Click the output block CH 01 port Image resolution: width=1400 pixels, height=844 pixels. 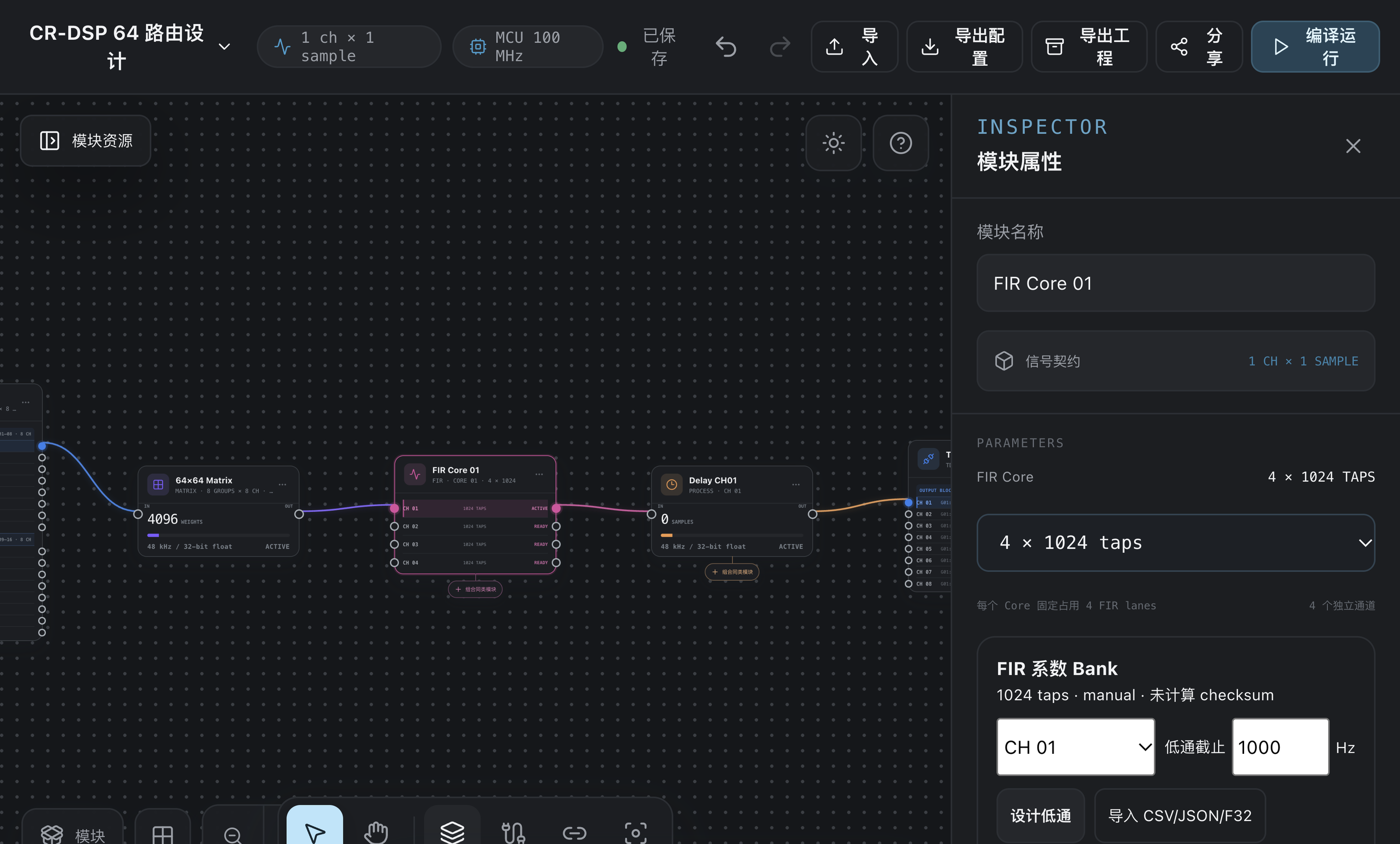pyautogui.click(x=908, y=503)
